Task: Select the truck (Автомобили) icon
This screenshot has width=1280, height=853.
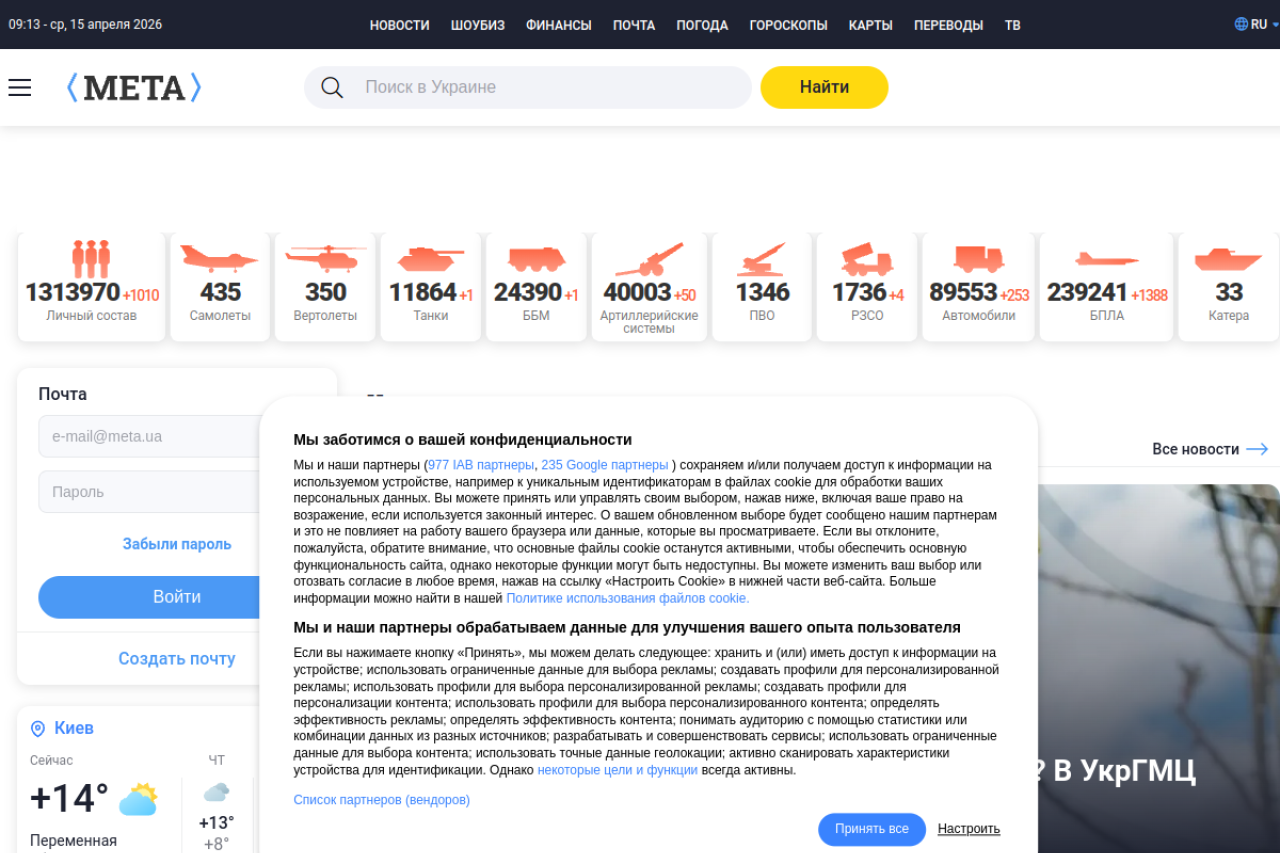Action: (x=978, y=259)
